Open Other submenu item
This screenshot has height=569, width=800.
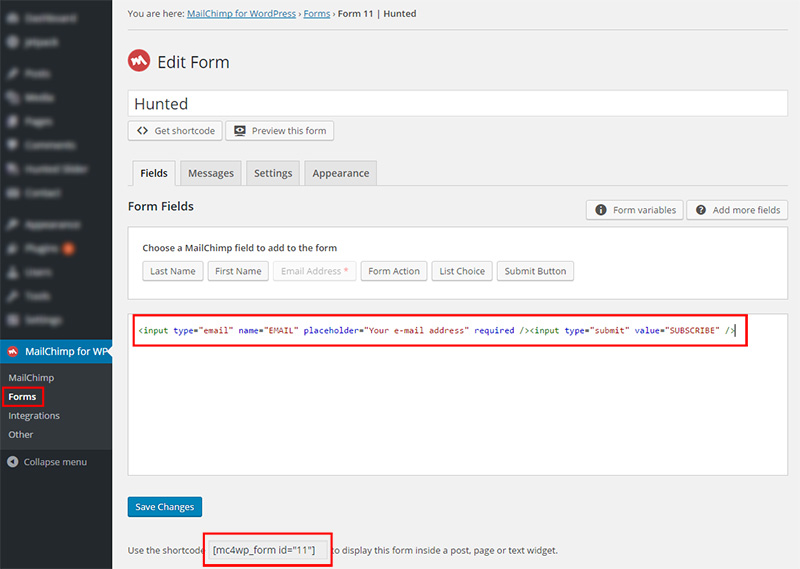(21, 434)
